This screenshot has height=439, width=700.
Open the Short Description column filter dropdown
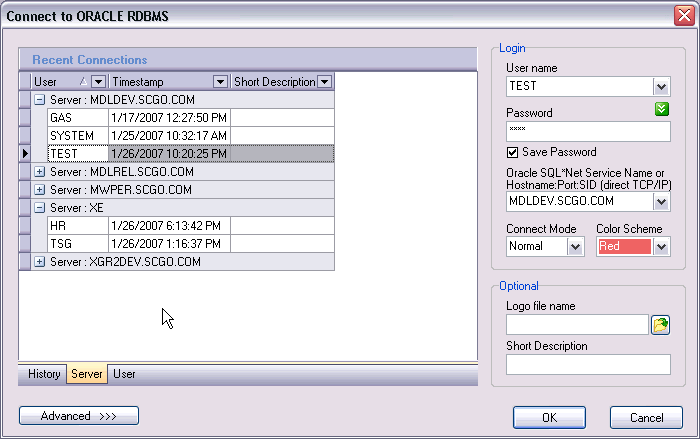[x=324, y=82]
